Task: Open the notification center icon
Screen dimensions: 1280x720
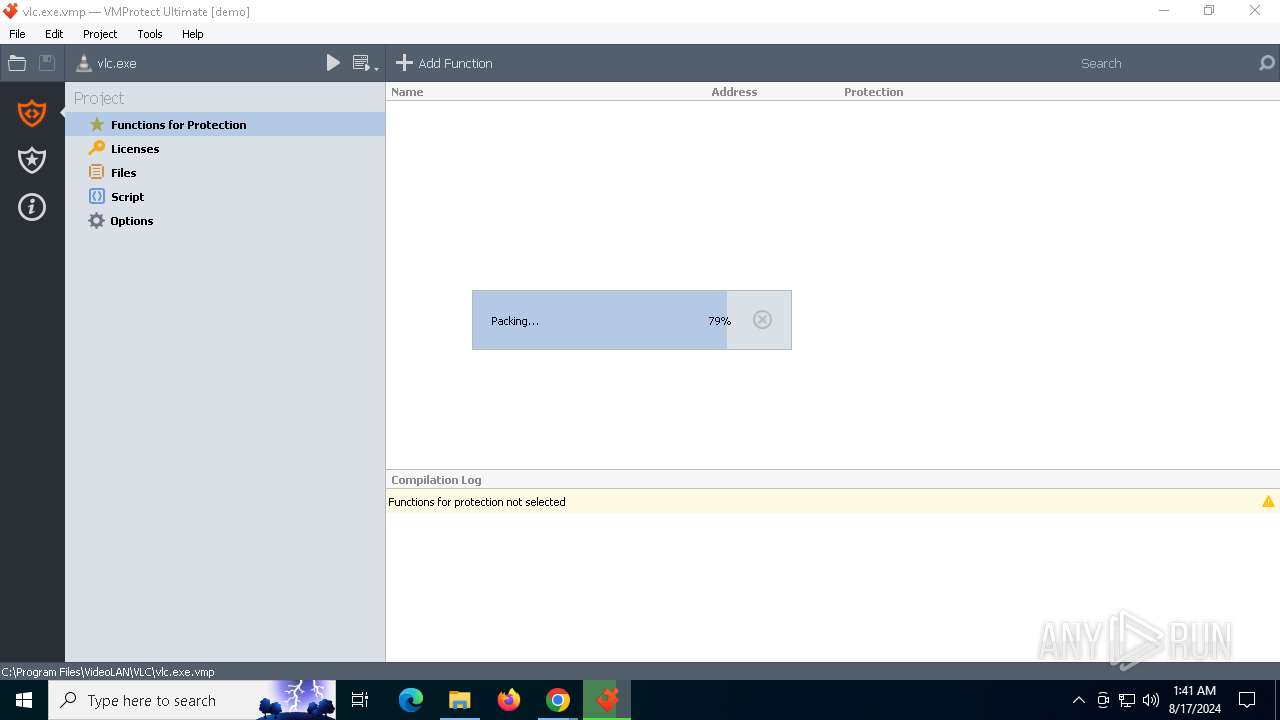Action: pyautogui.click(x=1247, y=700)
